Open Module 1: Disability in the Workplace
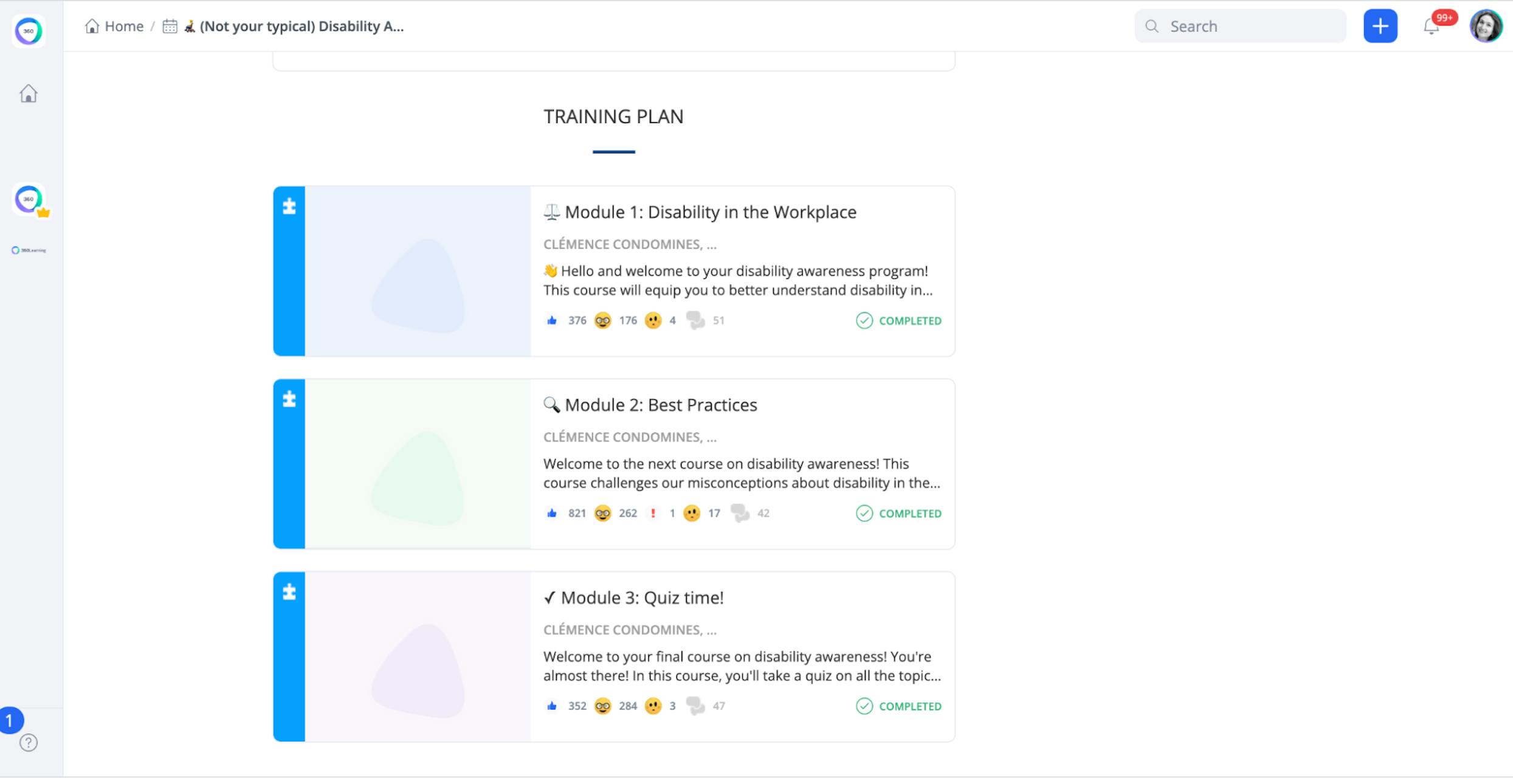 point(710,212)
